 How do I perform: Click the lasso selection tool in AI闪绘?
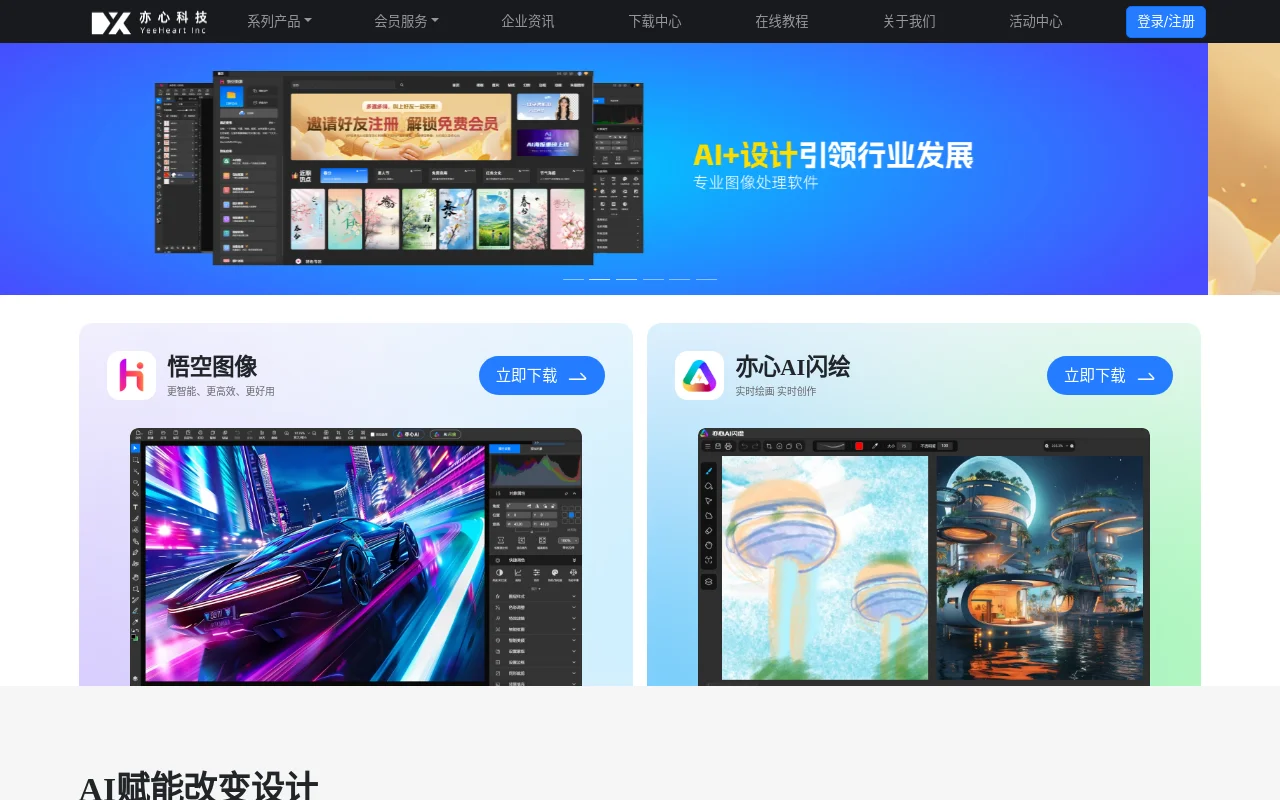click(708, 486)
